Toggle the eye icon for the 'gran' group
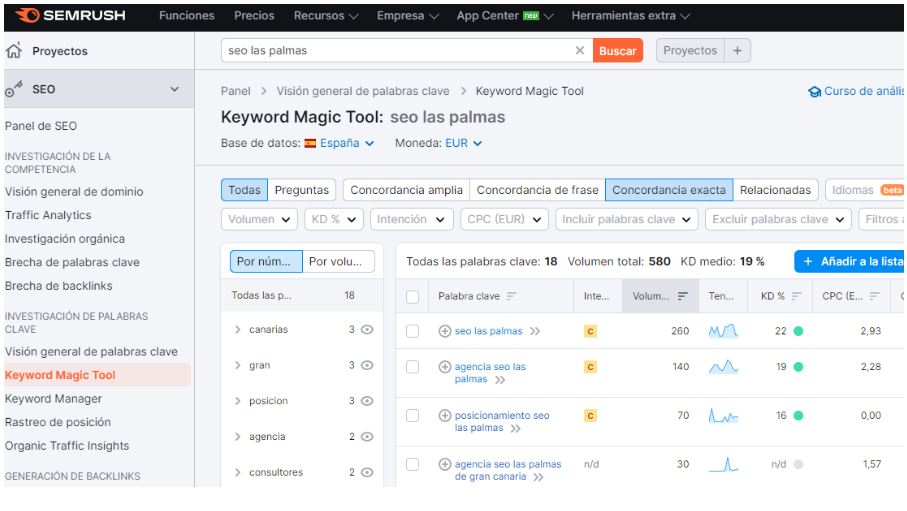 click(x=367, y=365)
